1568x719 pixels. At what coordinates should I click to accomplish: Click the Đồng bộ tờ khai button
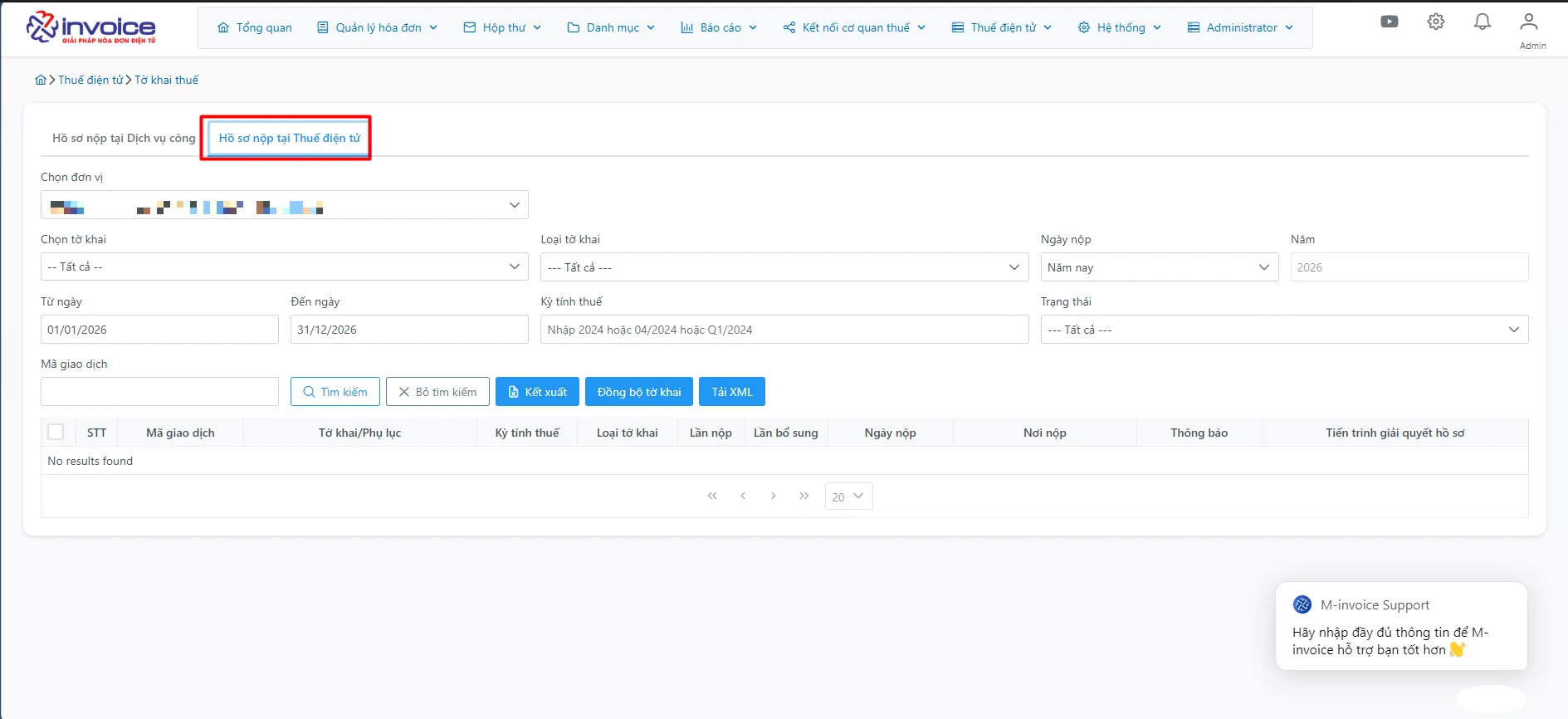[639, 392]
